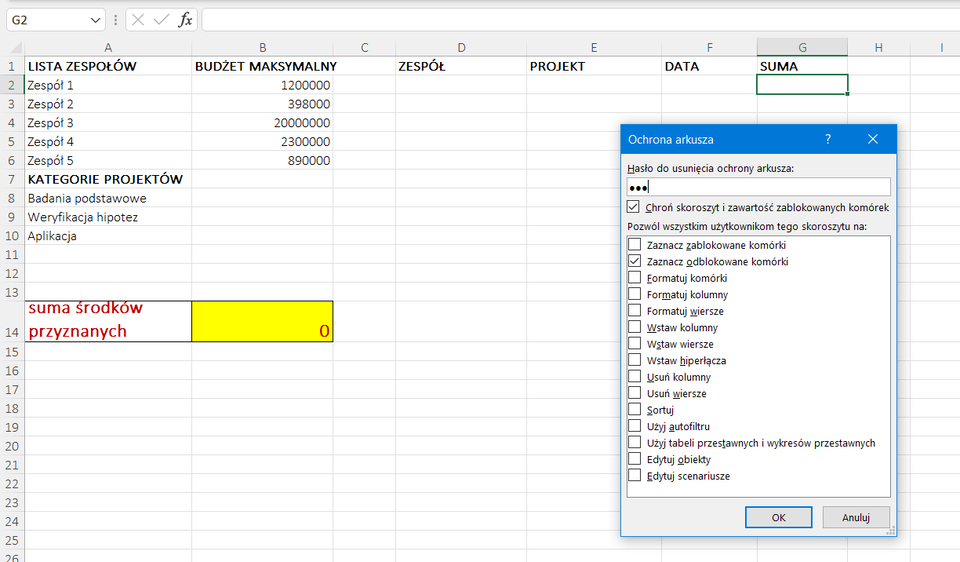The height and width of the screenshot is (562, 960).
Task: Expand the Name Box dropdown arrow
Action: tap(95, 20)
